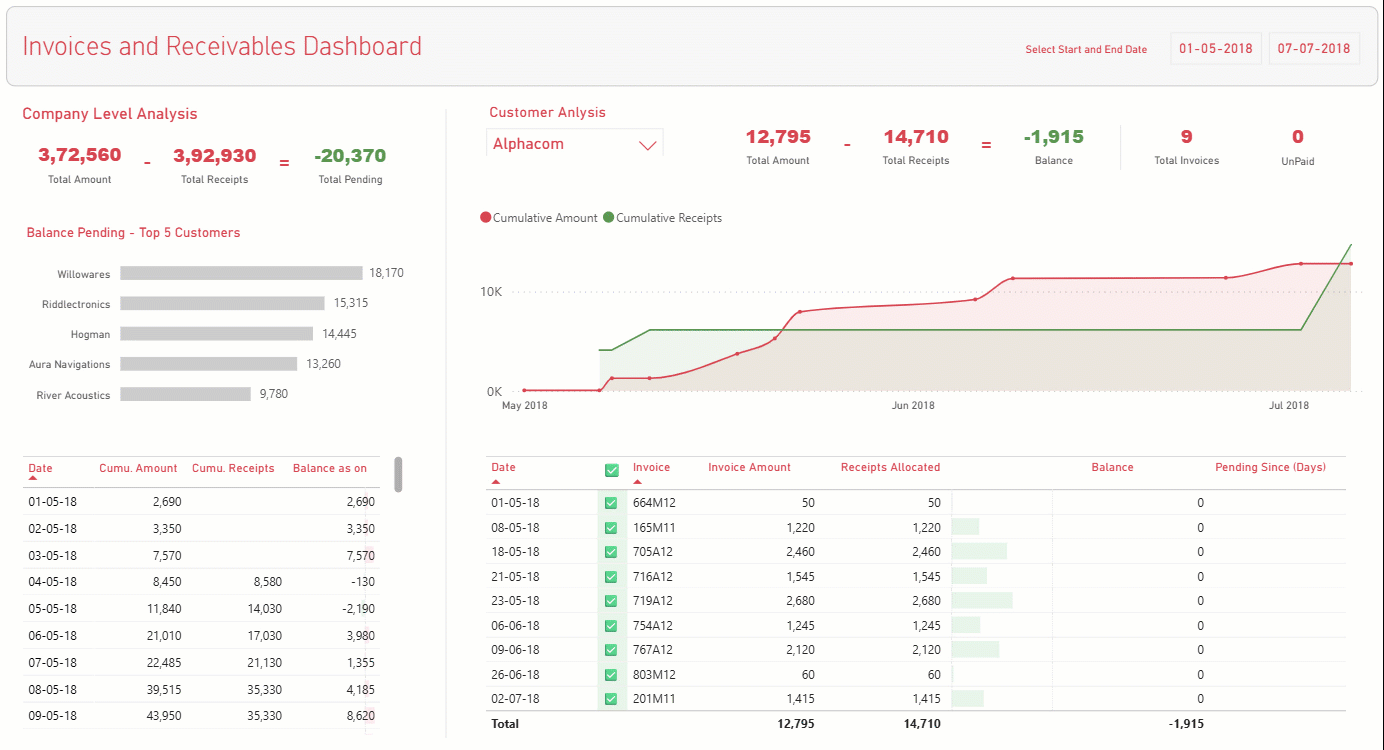Viewport: 1384px width, 750px height.
Task: Uncheck the checkbox for invoice 719A12
Action: pyautogui.click(x=611, y=601)
